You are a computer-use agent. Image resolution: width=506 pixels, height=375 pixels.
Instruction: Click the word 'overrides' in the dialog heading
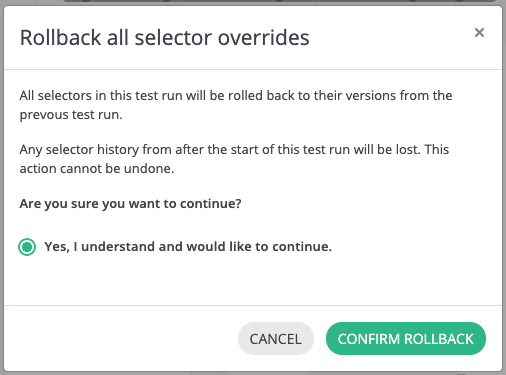coord(264,38)
